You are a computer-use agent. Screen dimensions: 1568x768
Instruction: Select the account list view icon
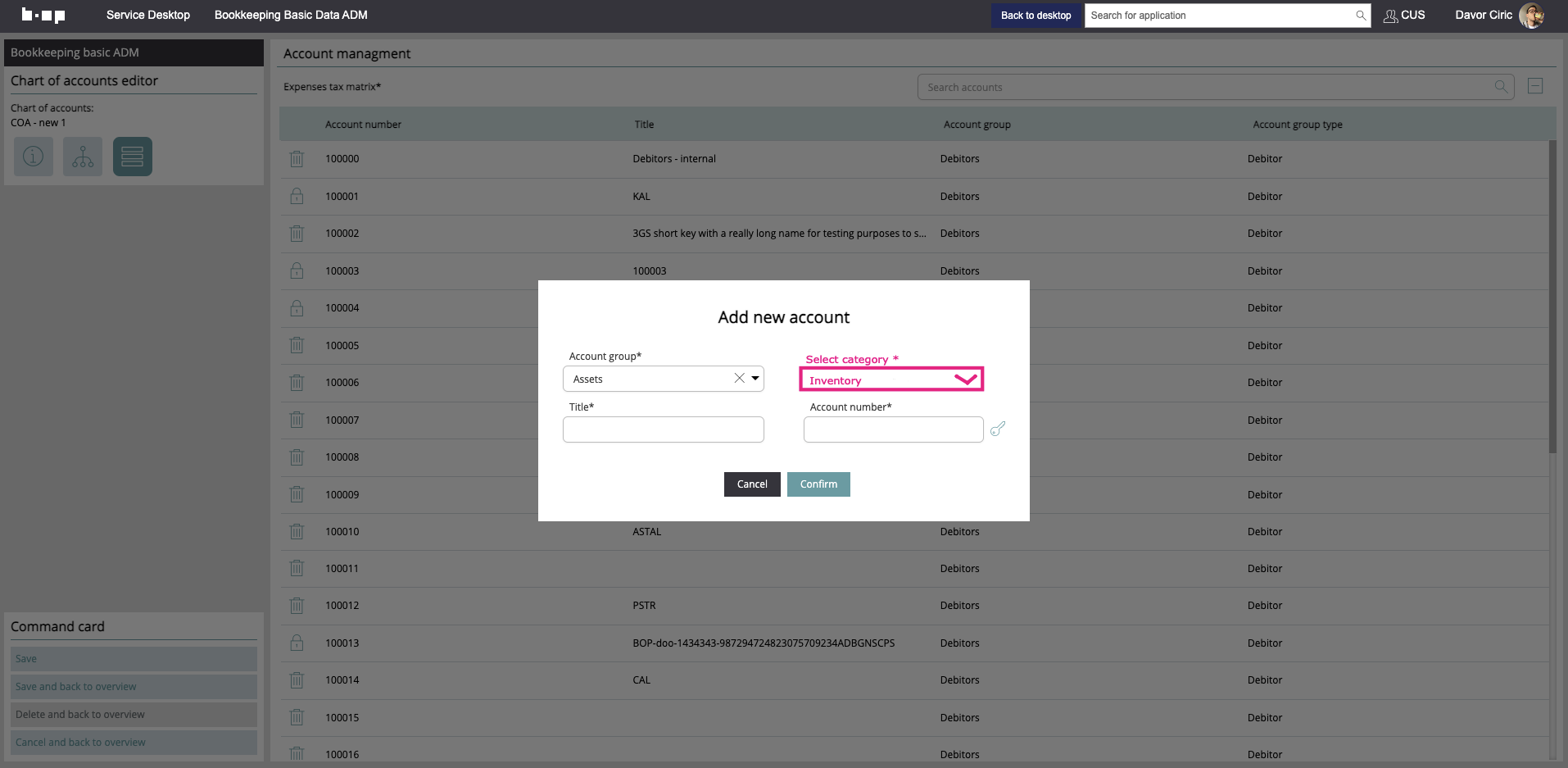pyautogui.click(x=133, y=157)
